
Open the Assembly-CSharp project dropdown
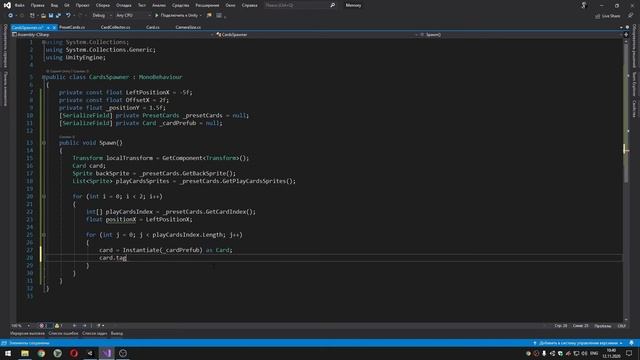click(x=112, y=35)
